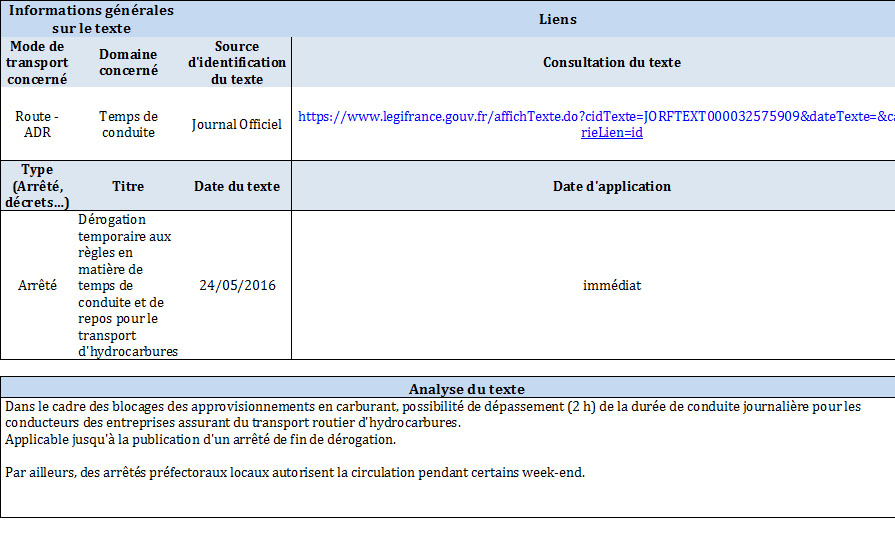895x547 pixels.
Task: Click the 'Temps de conduite' cell
Action: 128,124
